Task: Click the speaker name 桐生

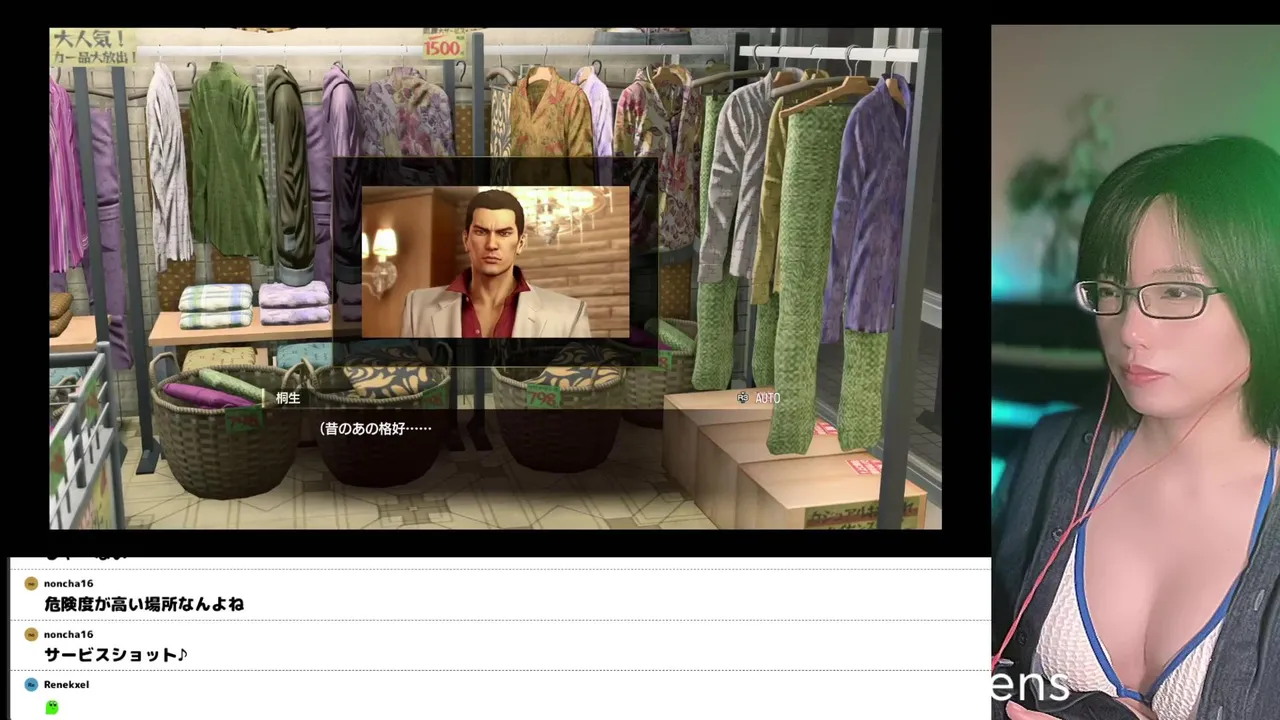Action: click(x=288, y=398)
